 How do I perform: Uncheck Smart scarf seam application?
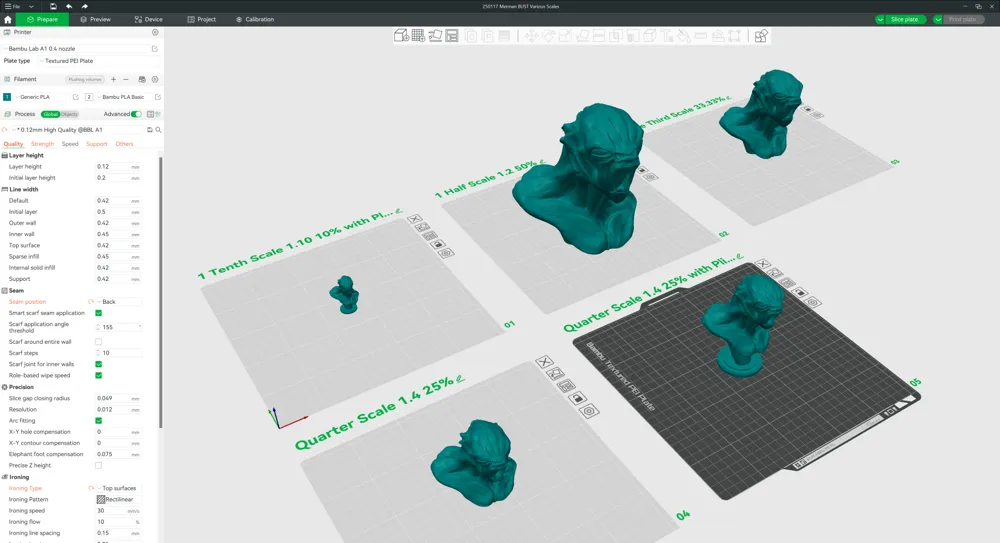[98, 313]
